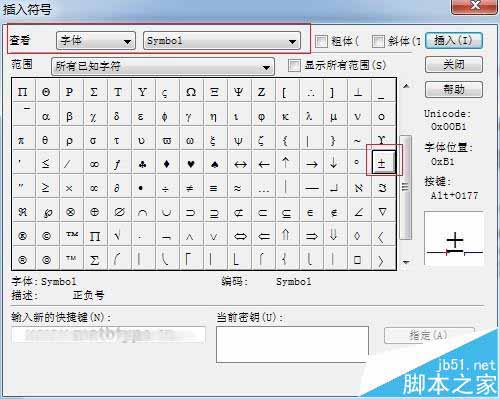
Task: Choose the up arrow ↑ symbol
Action: (x=286, y=163)
